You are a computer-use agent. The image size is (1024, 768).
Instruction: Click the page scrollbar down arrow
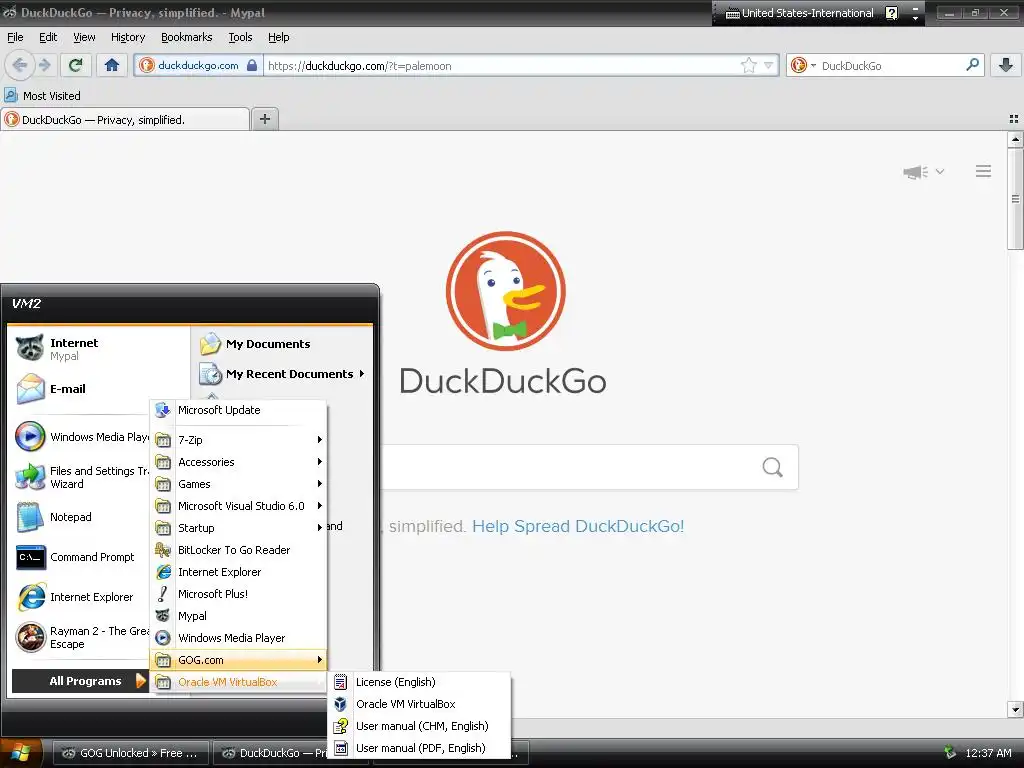pos(1015,710)
